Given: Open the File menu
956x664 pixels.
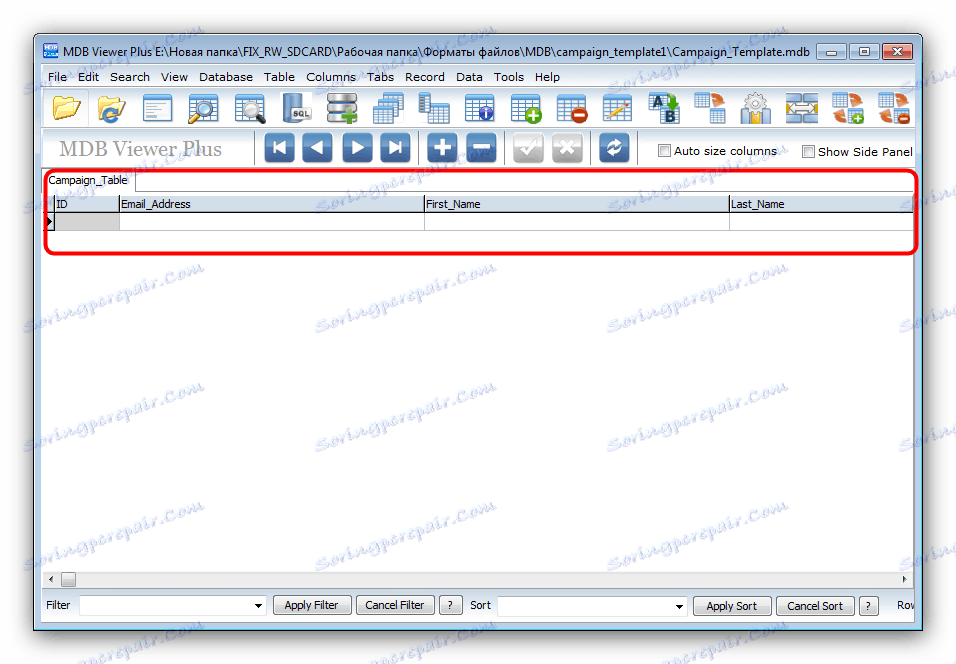Looking at the screenshot, I should coord(57,77).
